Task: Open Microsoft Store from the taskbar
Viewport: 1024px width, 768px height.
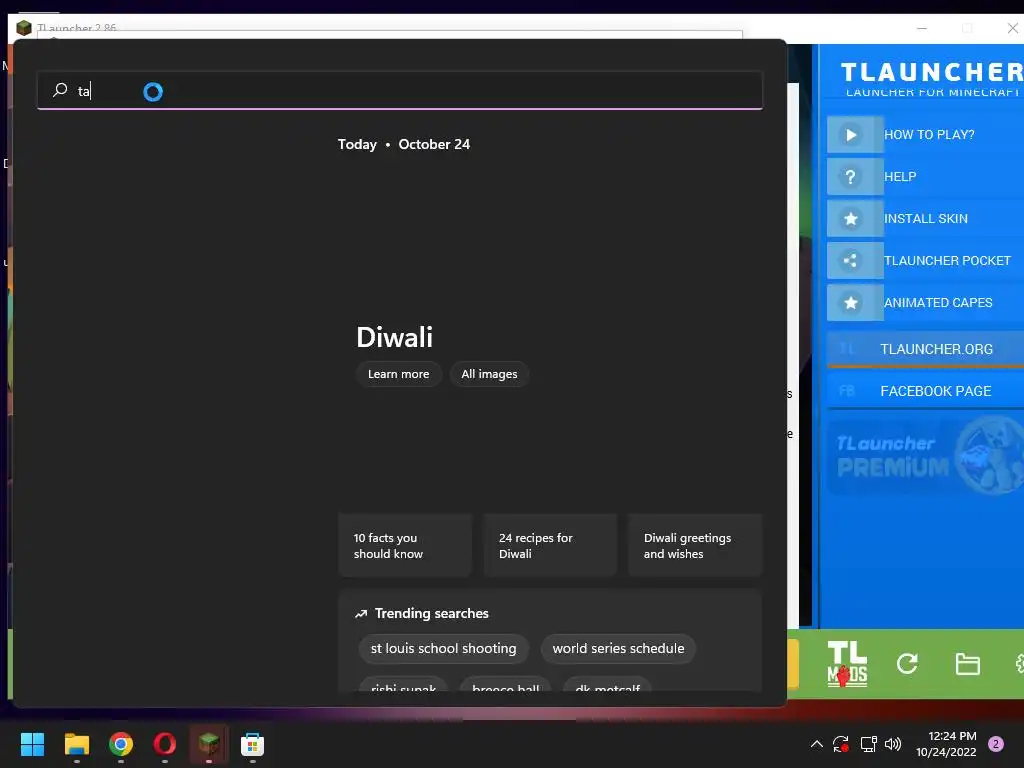Action: point(253,744)
